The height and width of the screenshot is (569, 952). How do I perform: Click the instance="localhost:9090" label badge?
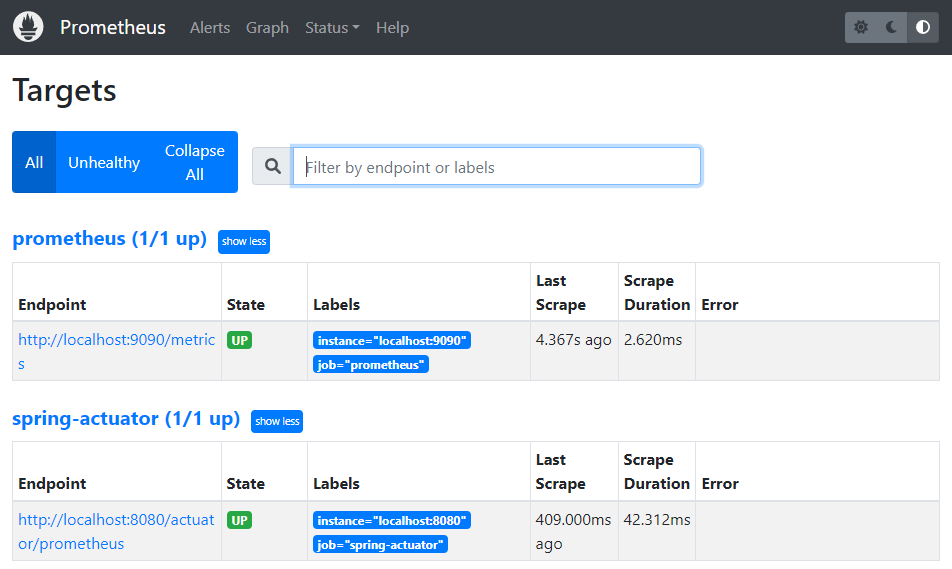(x=392, y=341)
